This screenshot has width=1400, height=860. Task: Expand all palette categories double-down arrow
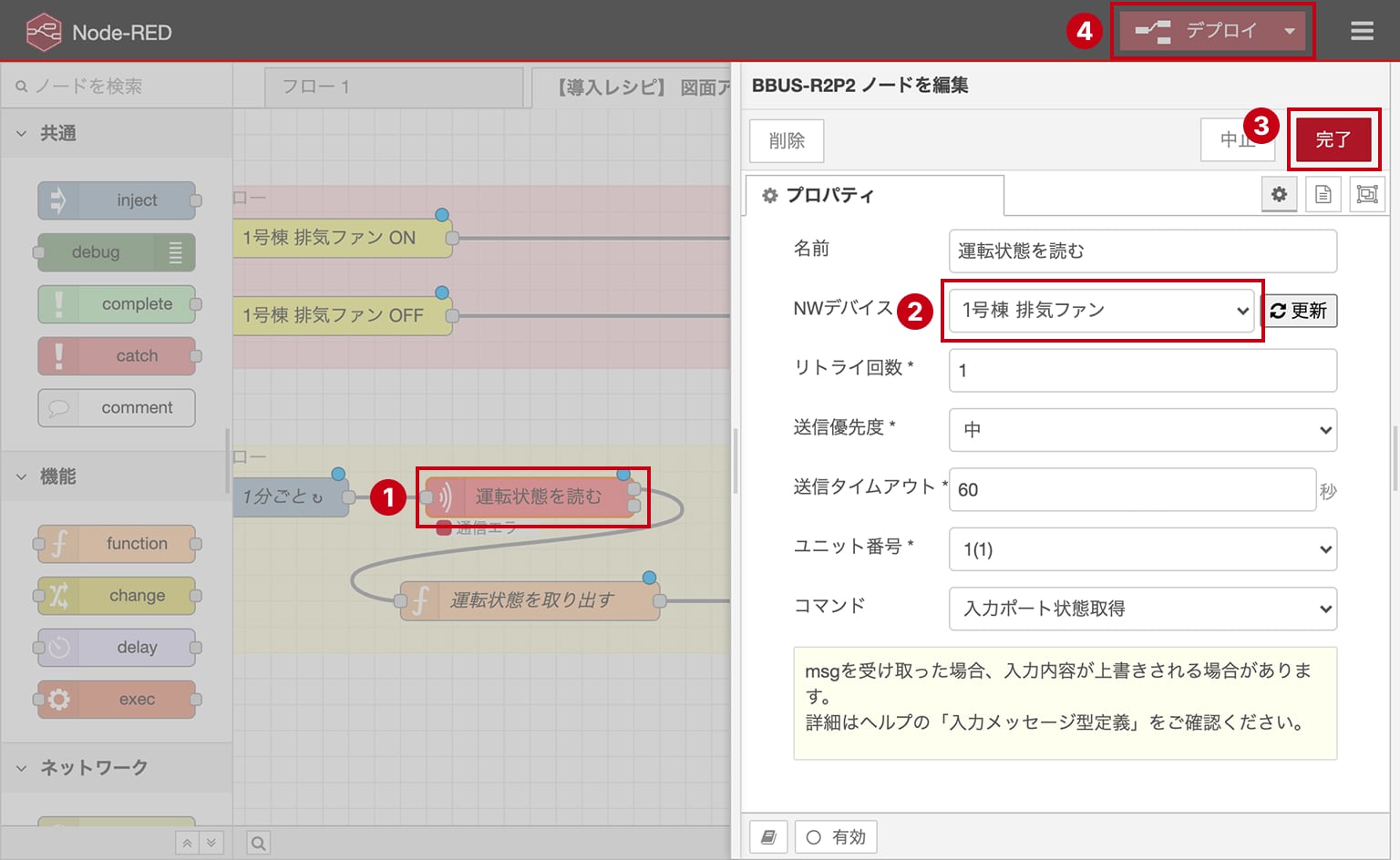tap(211, 844)
